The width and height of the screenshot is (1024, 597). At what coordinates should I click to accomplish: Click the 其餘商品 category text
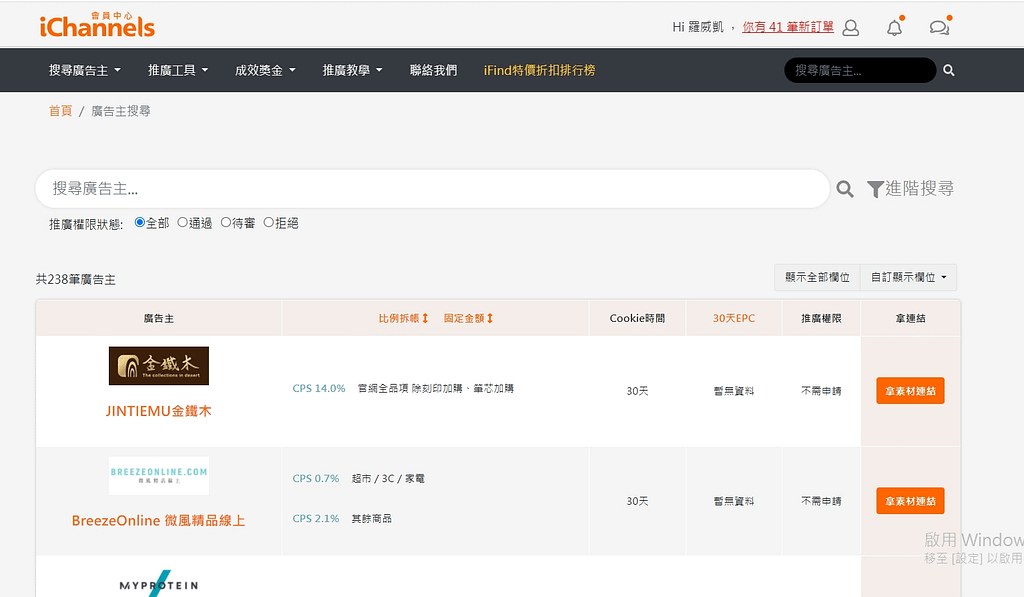[372, 518]
